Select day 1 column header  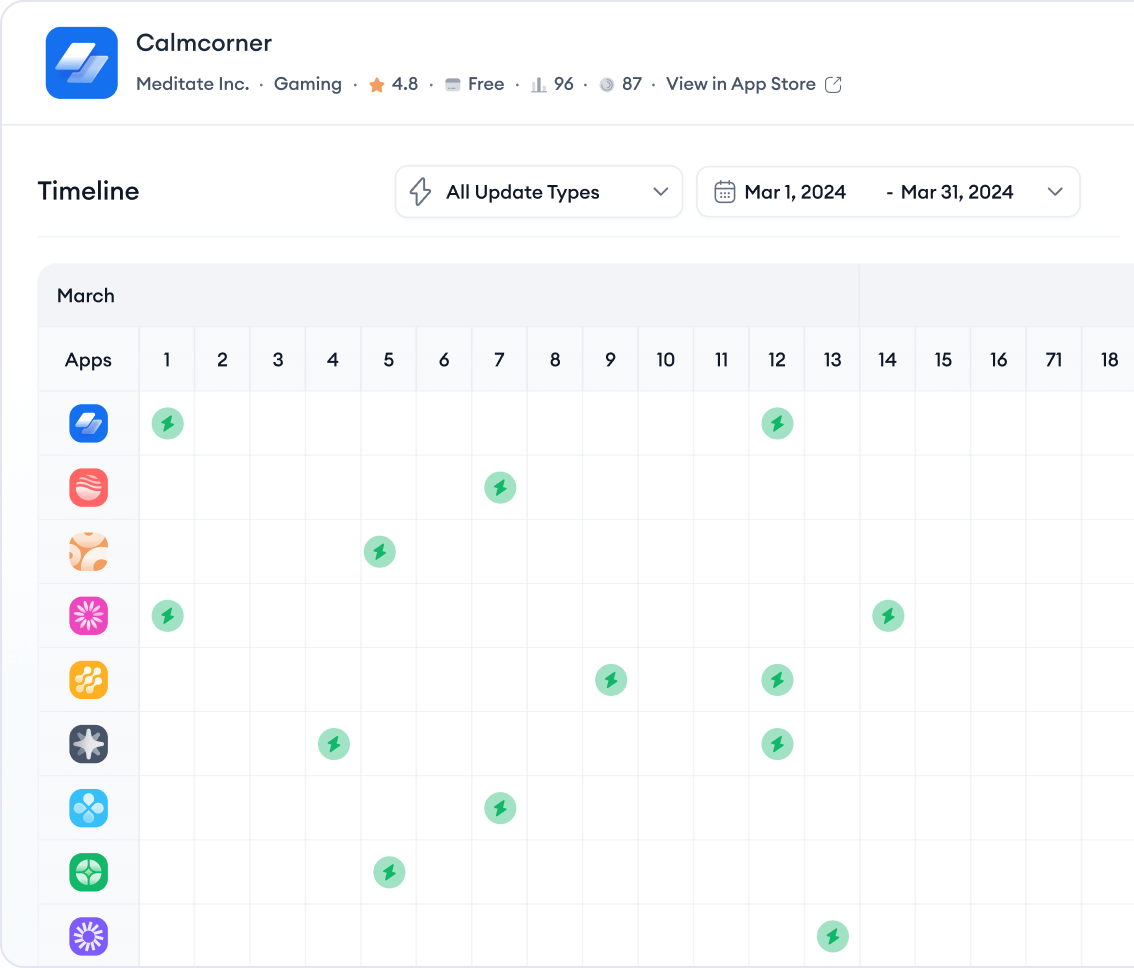click(167, 360)
